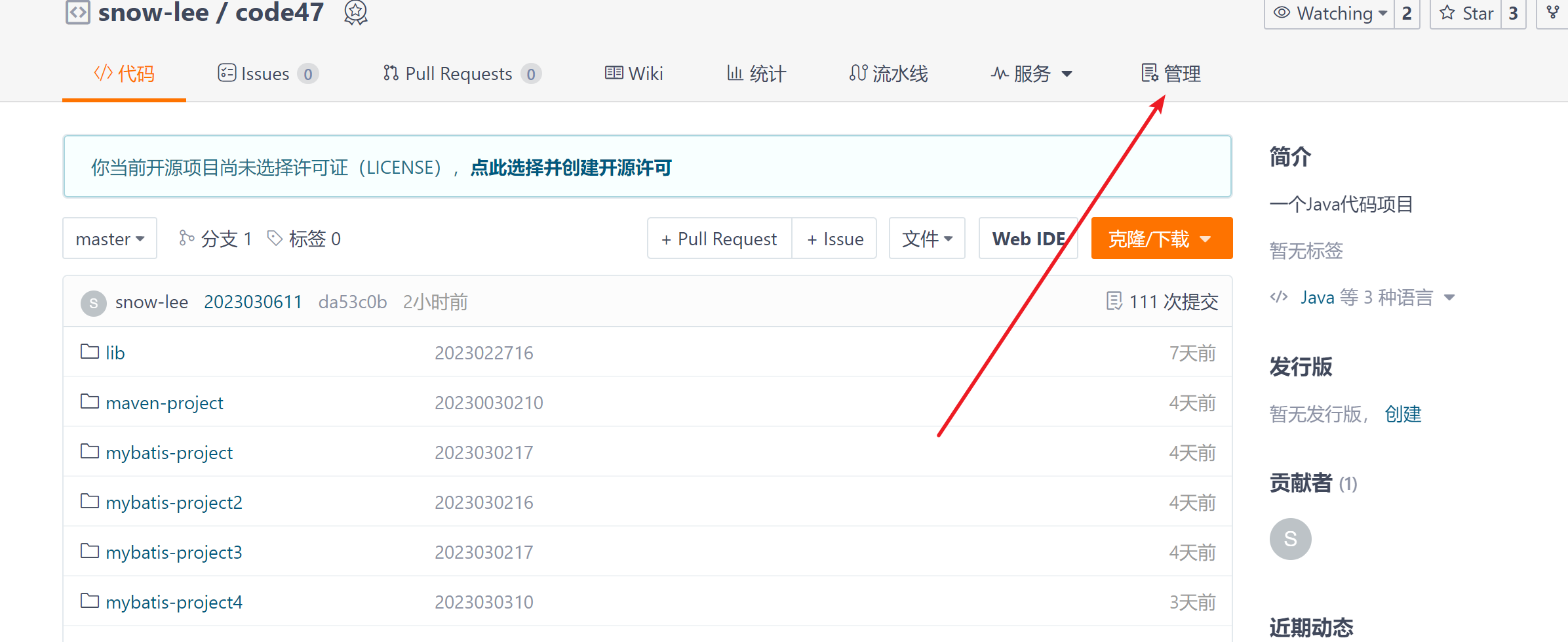
Task: Click the watchers count 2
Action: click(x=1407, y=13)
